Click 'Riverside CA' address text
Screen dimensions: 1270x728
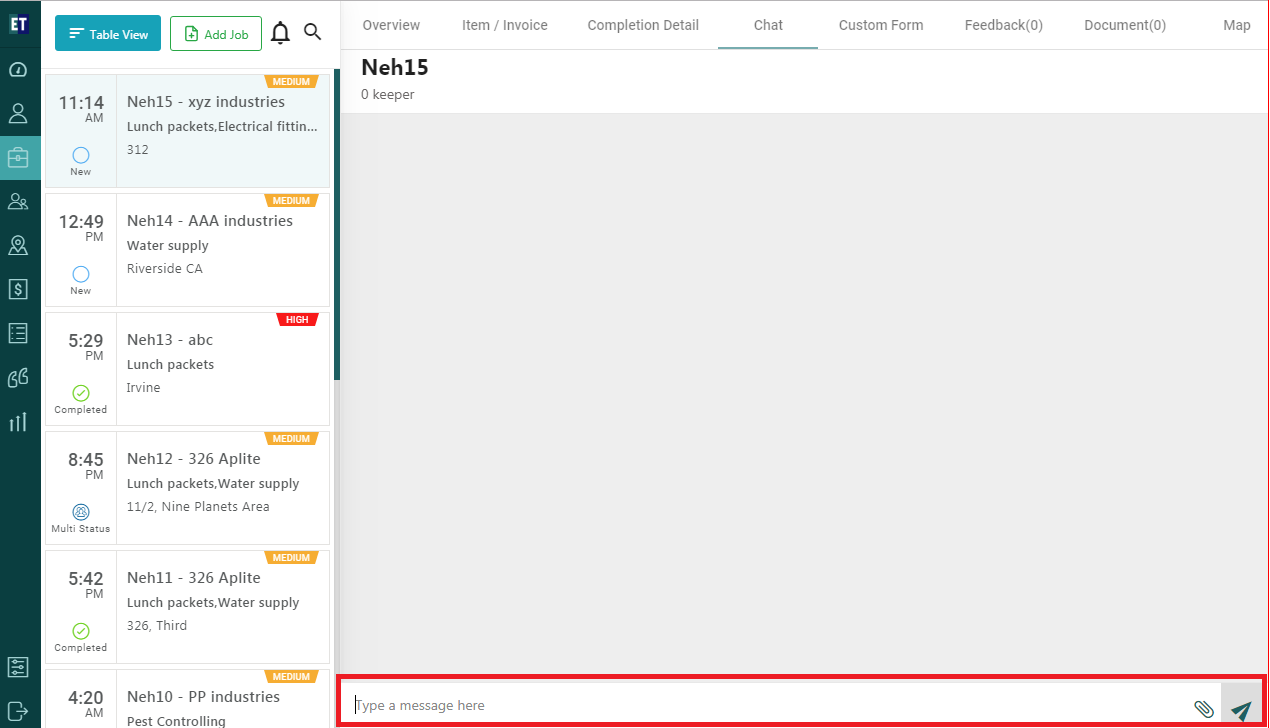[x=165, y=269]
